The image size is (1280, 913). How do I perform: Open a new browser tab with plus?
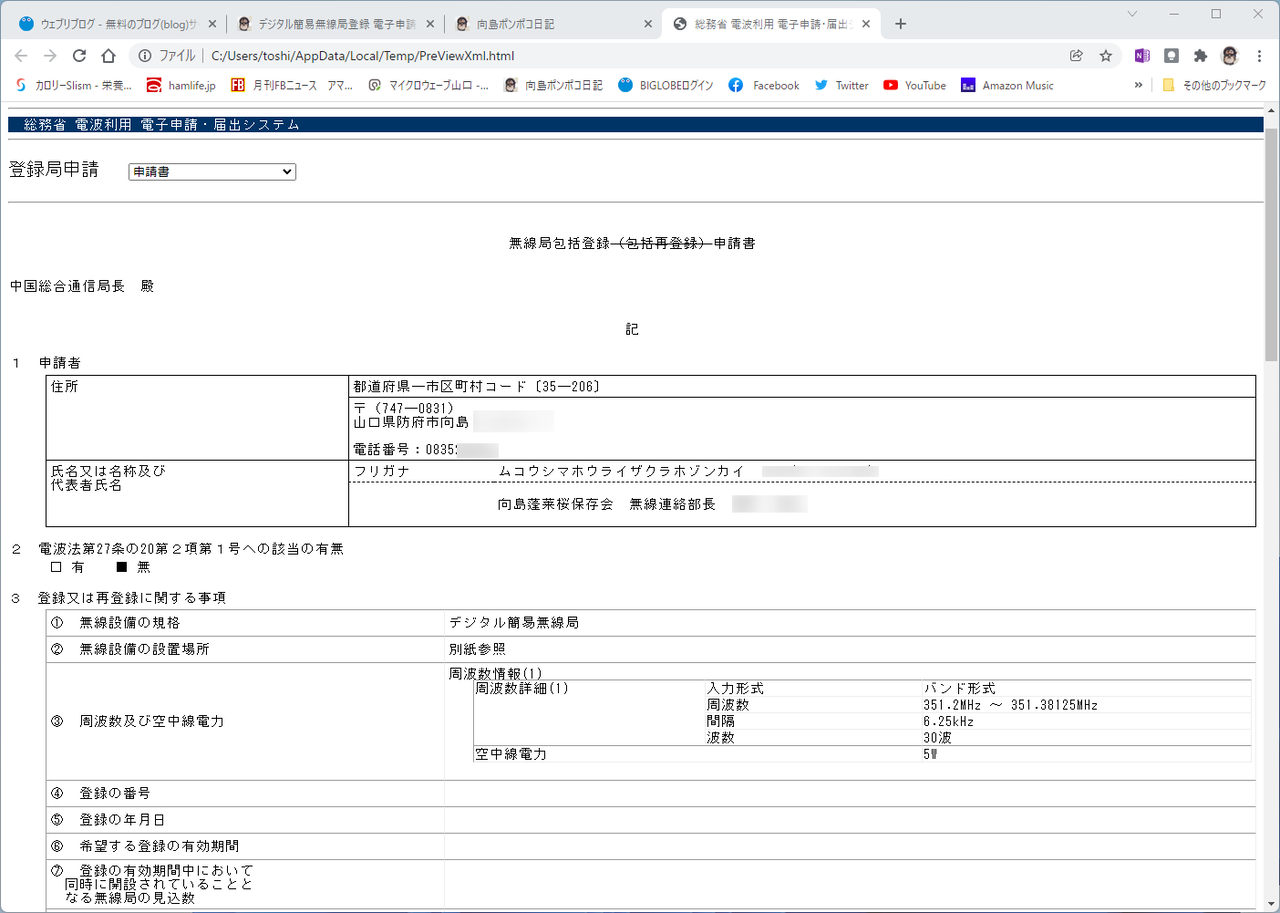tap(900, 24)
